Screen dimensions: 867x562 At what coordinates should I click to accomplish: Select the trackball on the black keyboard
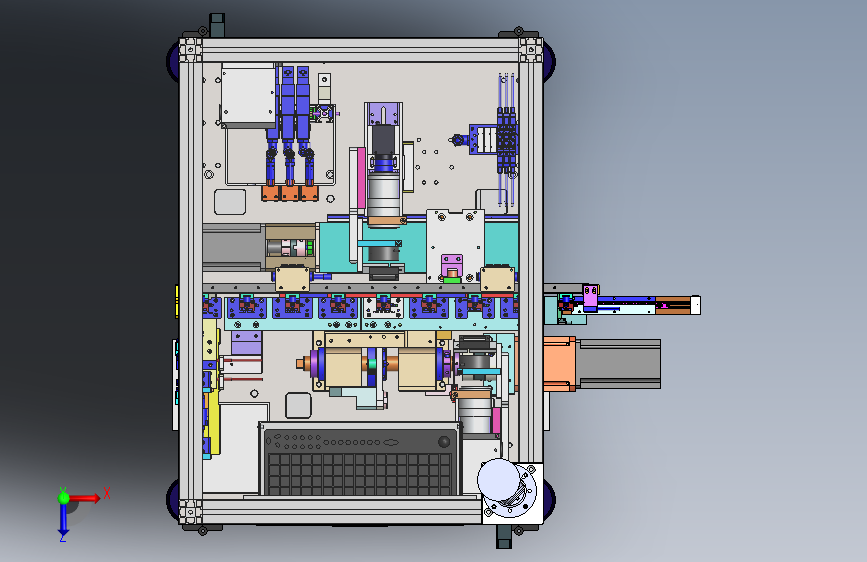click(x=443, y=441)
